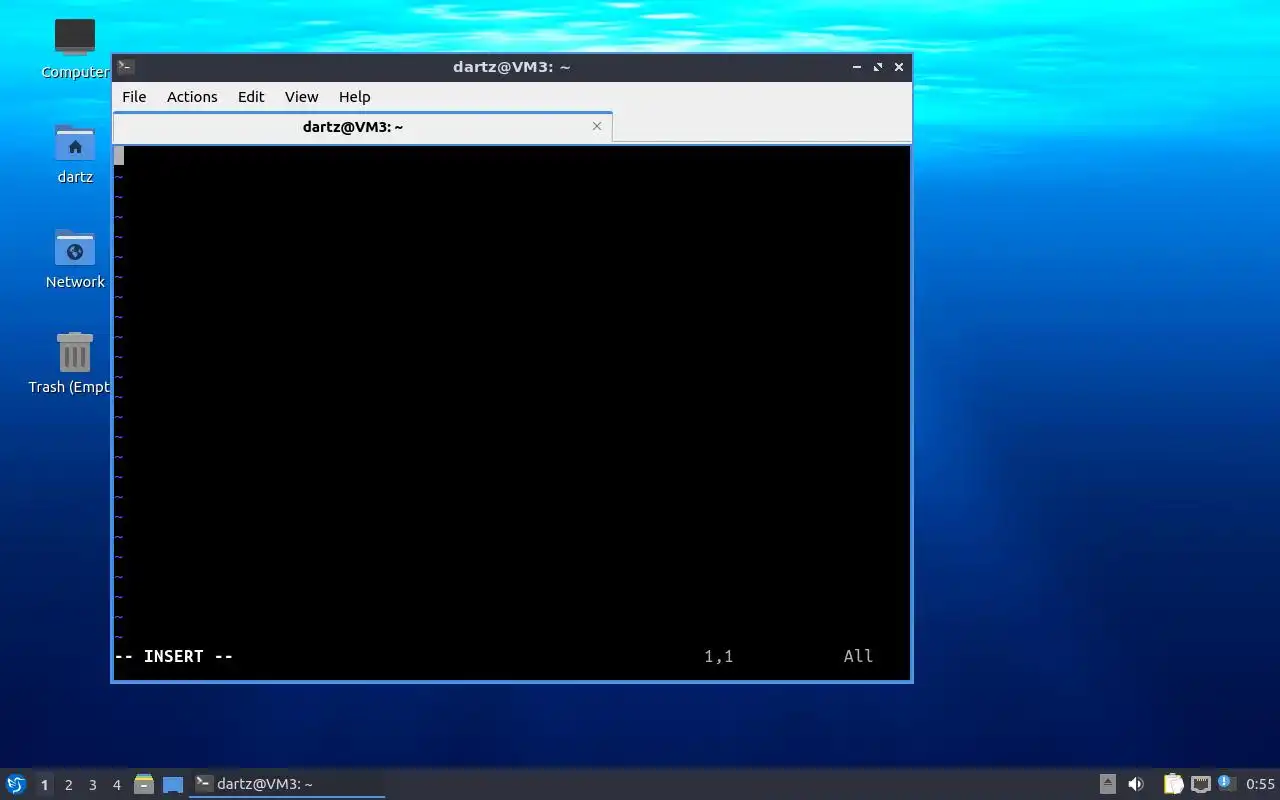
Task: Click the Network desktop icon
Action: [x=75, y=259]
